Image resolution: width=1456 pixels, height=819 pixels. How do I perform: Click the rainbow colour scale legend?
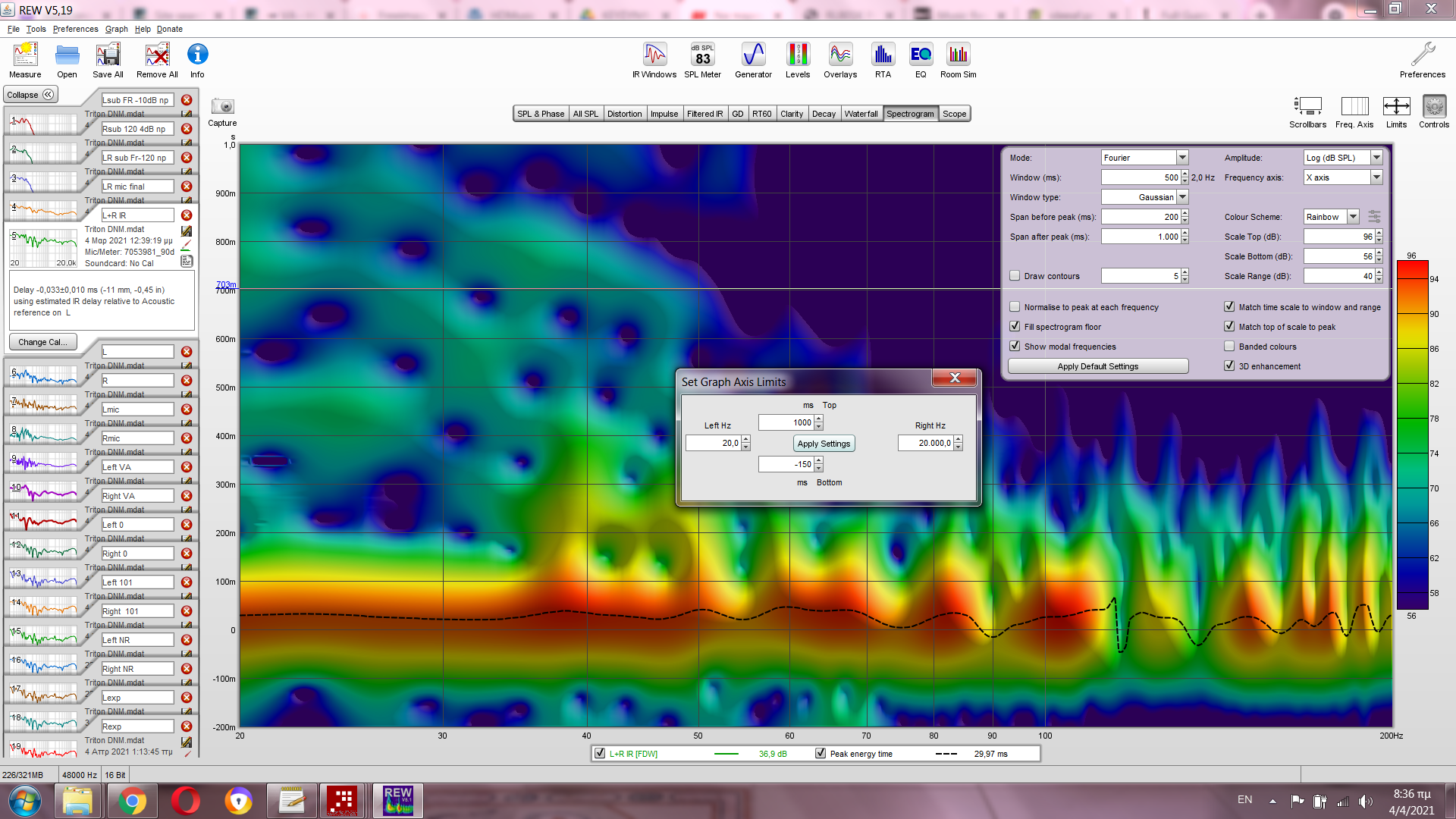[1412, 436]
